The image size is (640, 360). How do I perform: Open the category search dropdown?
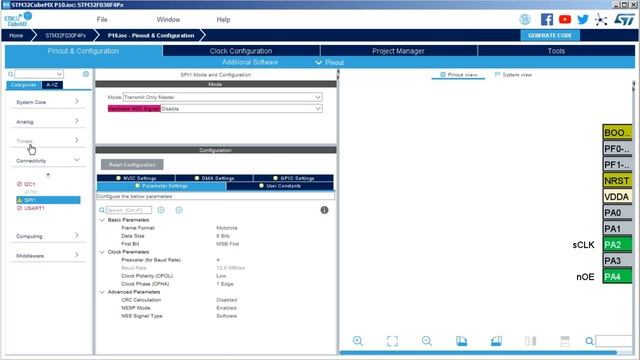click(x=39, y=74)
